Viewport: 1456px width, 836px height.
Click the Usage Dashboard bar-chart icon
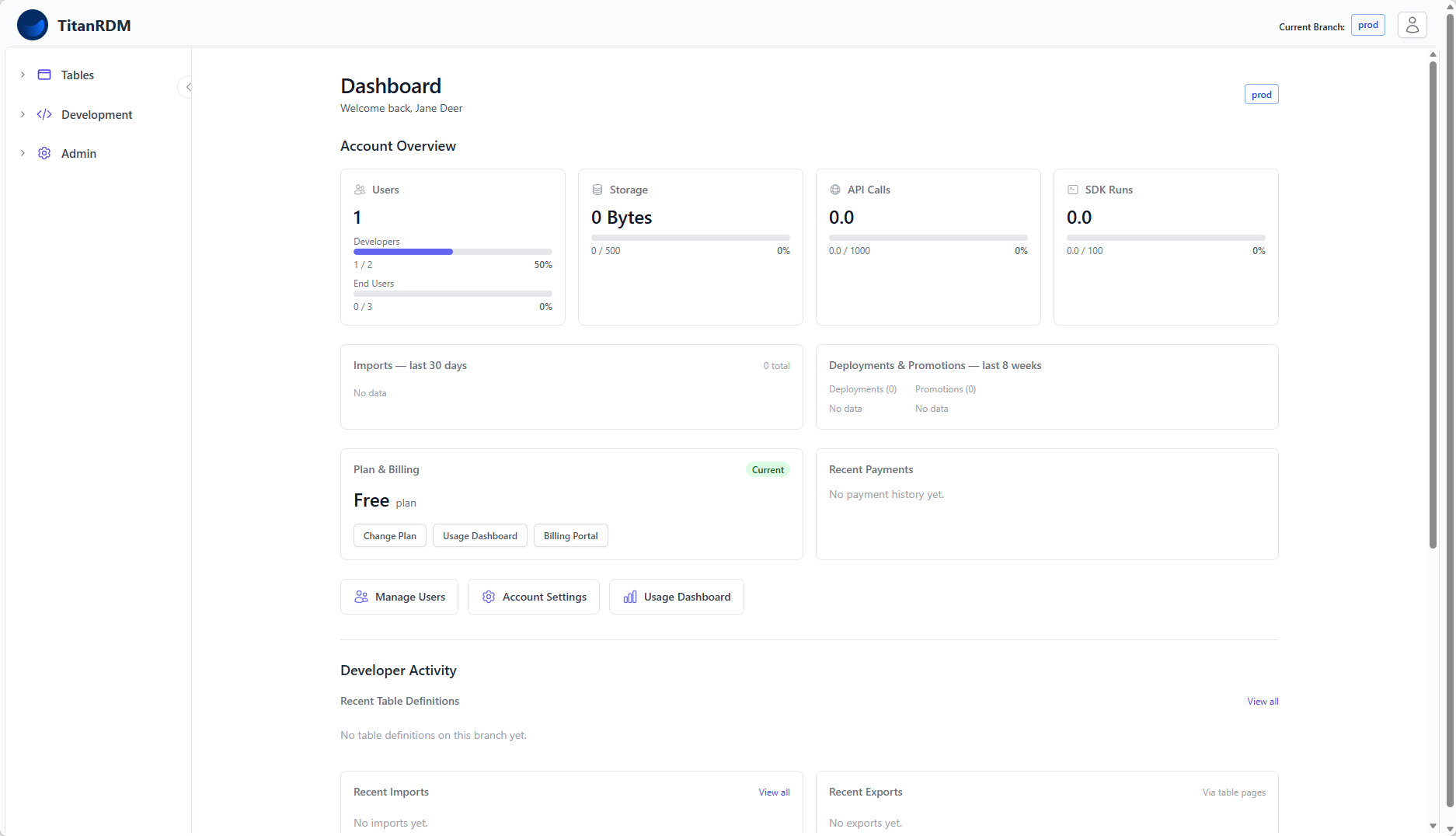pyautogui.click(x=630, y=597)
